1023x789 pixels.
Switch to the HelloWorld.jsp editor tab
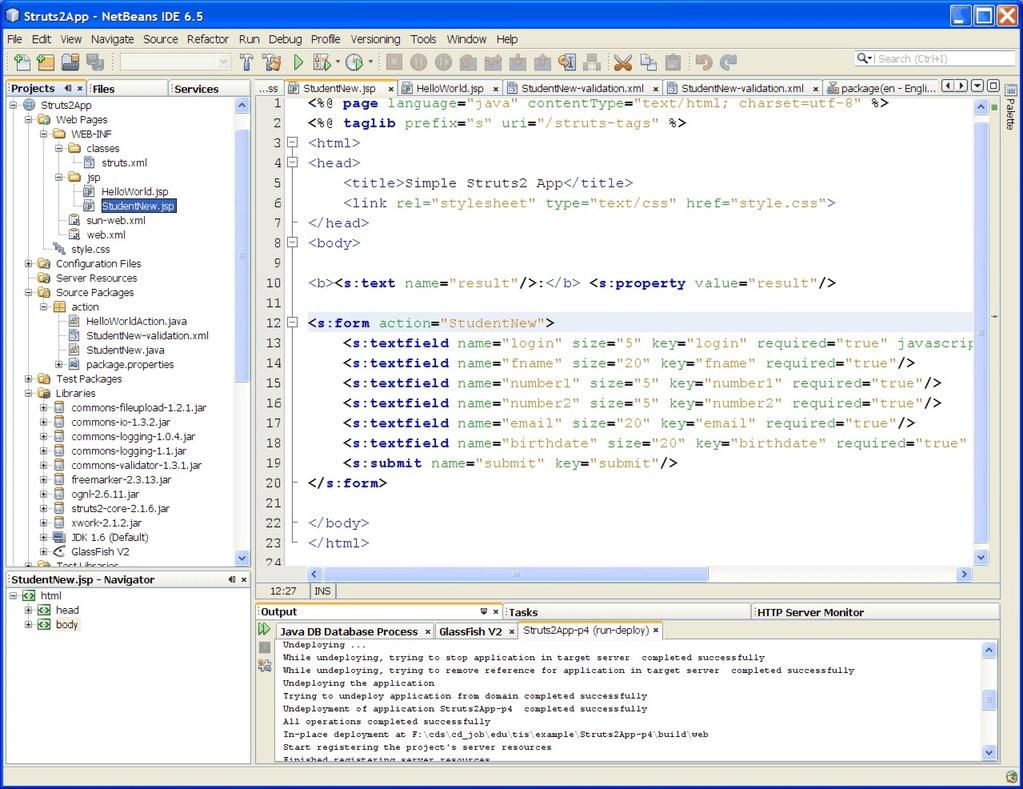click(x=450, y=88)
